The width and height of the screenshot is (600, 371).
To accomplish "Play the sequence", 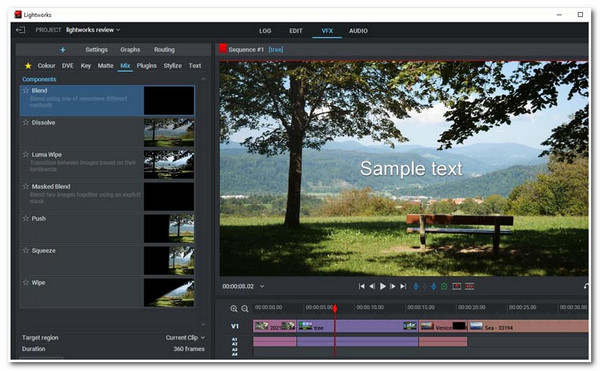I will tap(382, 286).
